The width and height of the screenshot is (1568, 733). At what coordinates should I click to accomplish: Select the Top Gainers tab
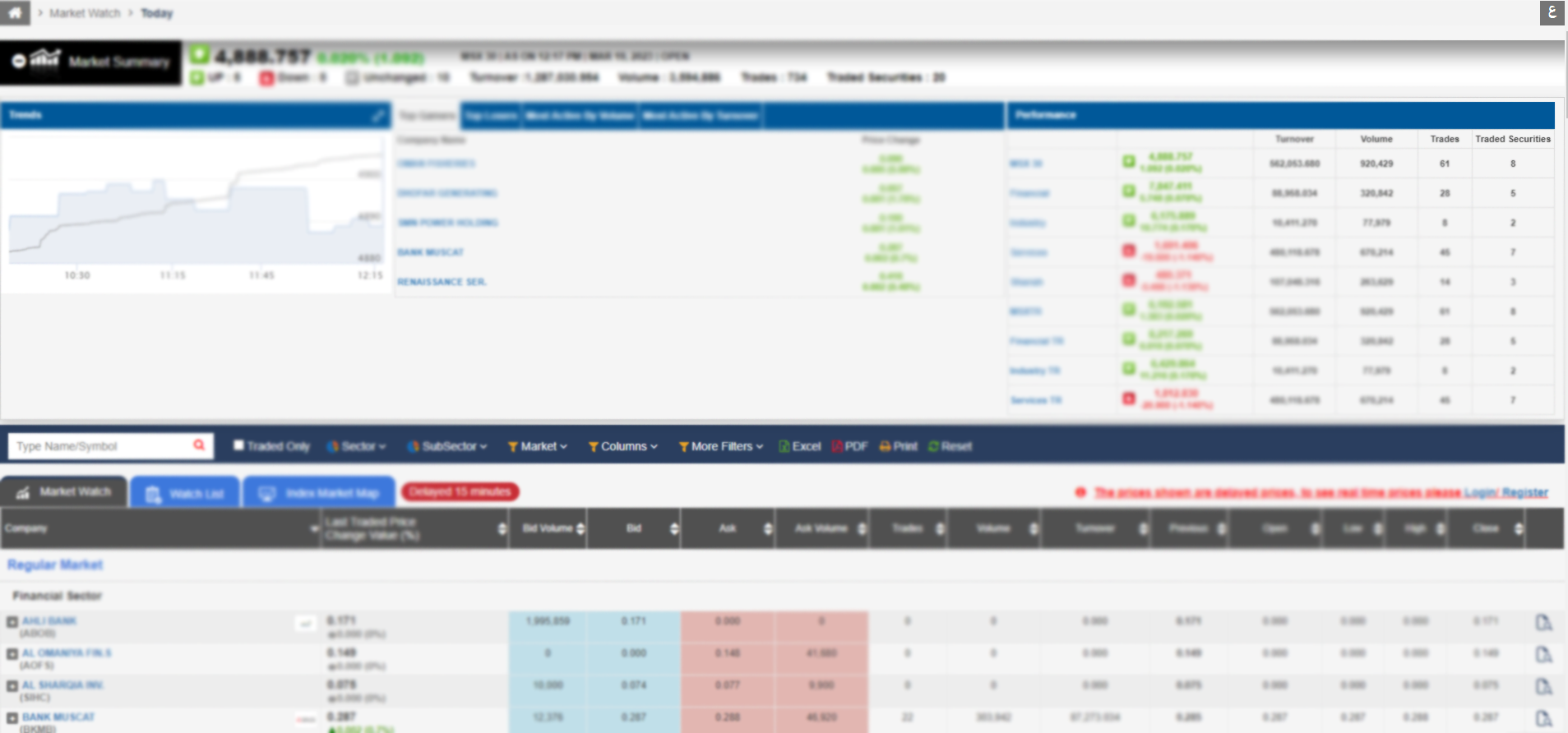coord(427,116)
